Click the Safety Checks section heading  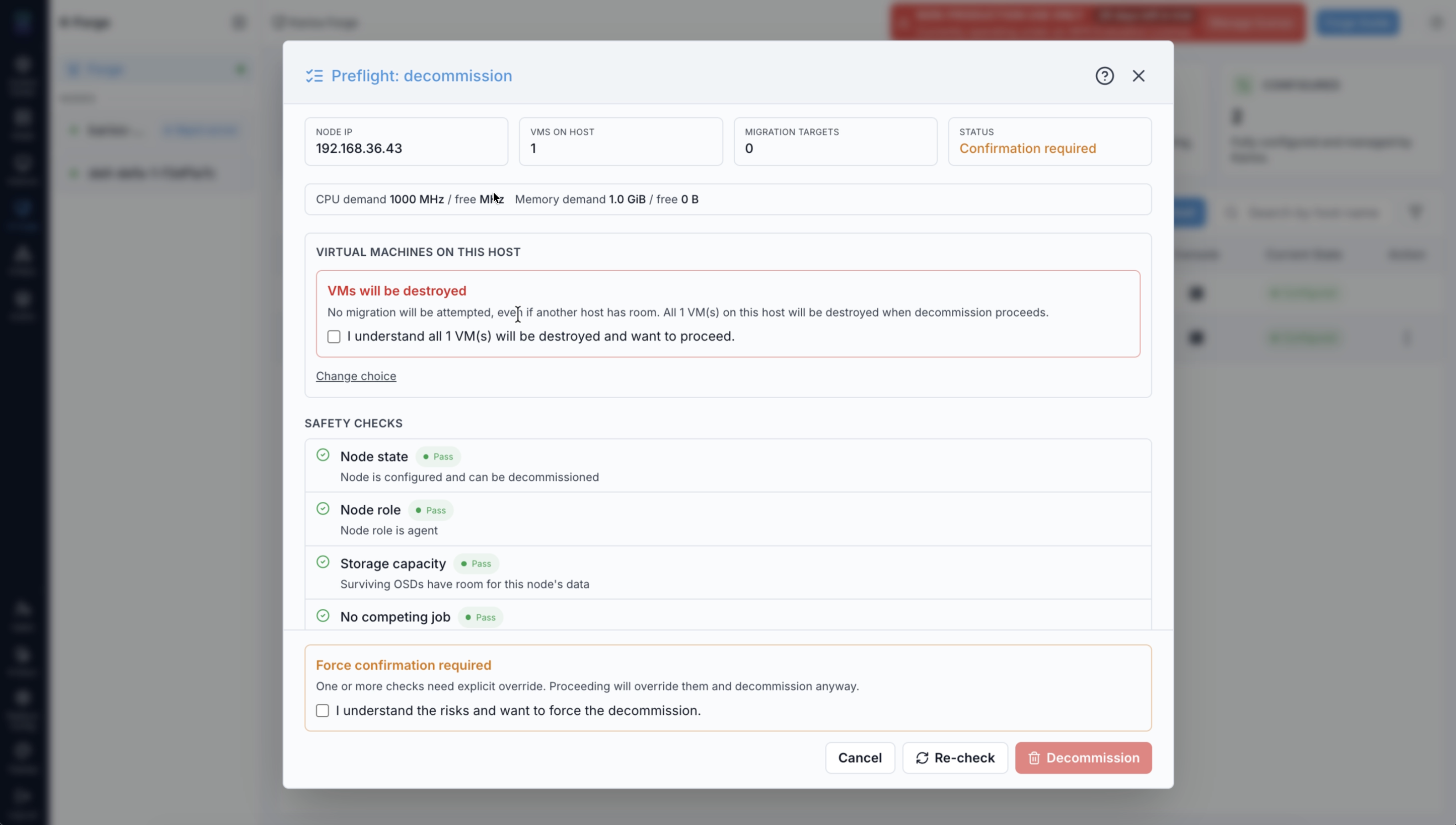[x=354, y=423]
